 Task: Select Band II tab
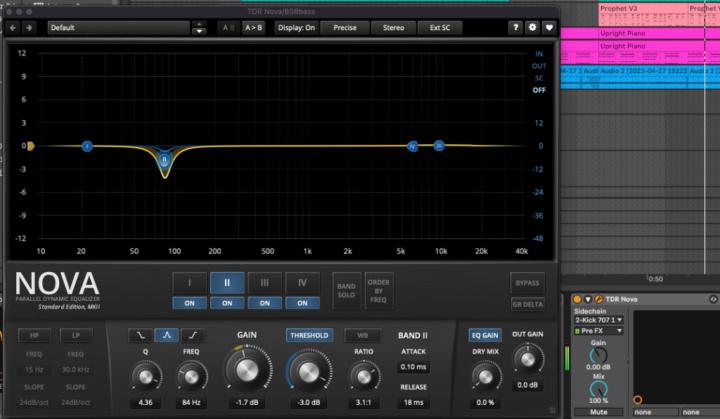(227, 282)
